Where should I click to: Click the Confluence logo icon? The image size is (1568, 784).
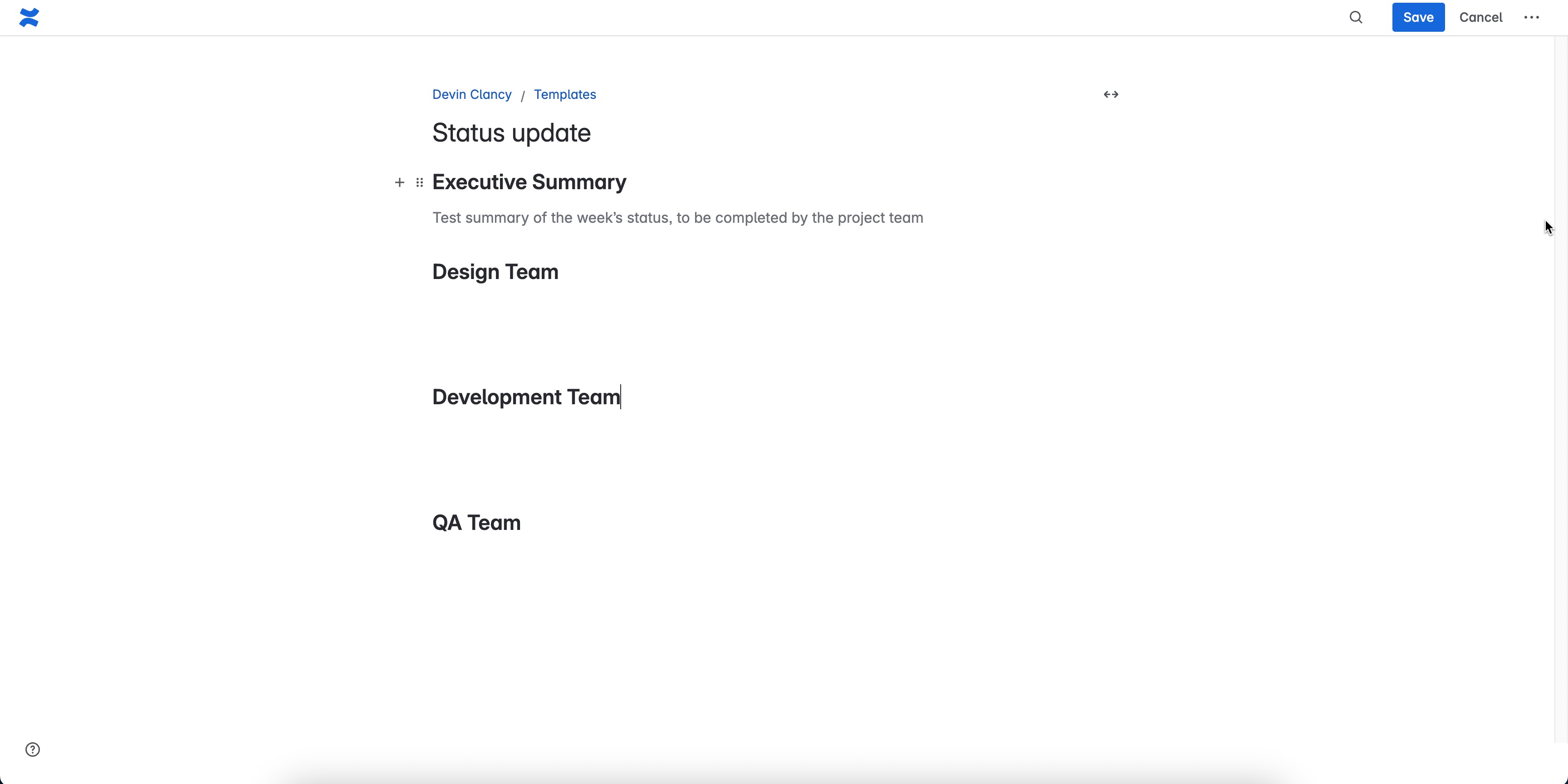pos(29,17)
